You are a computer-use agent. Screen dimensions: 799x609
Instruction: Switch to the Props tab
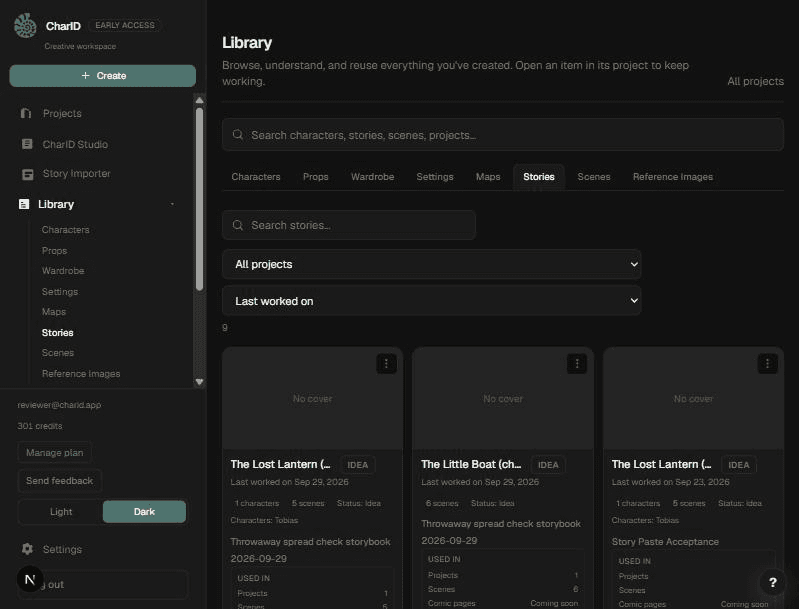[x=315, y=177]
